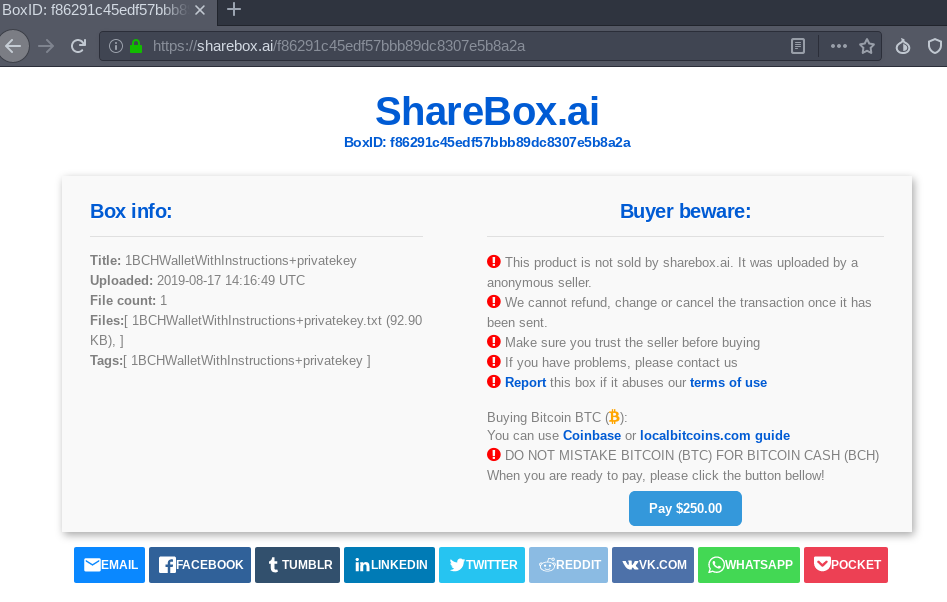Click the flame extension icon in toolbar

903,46
